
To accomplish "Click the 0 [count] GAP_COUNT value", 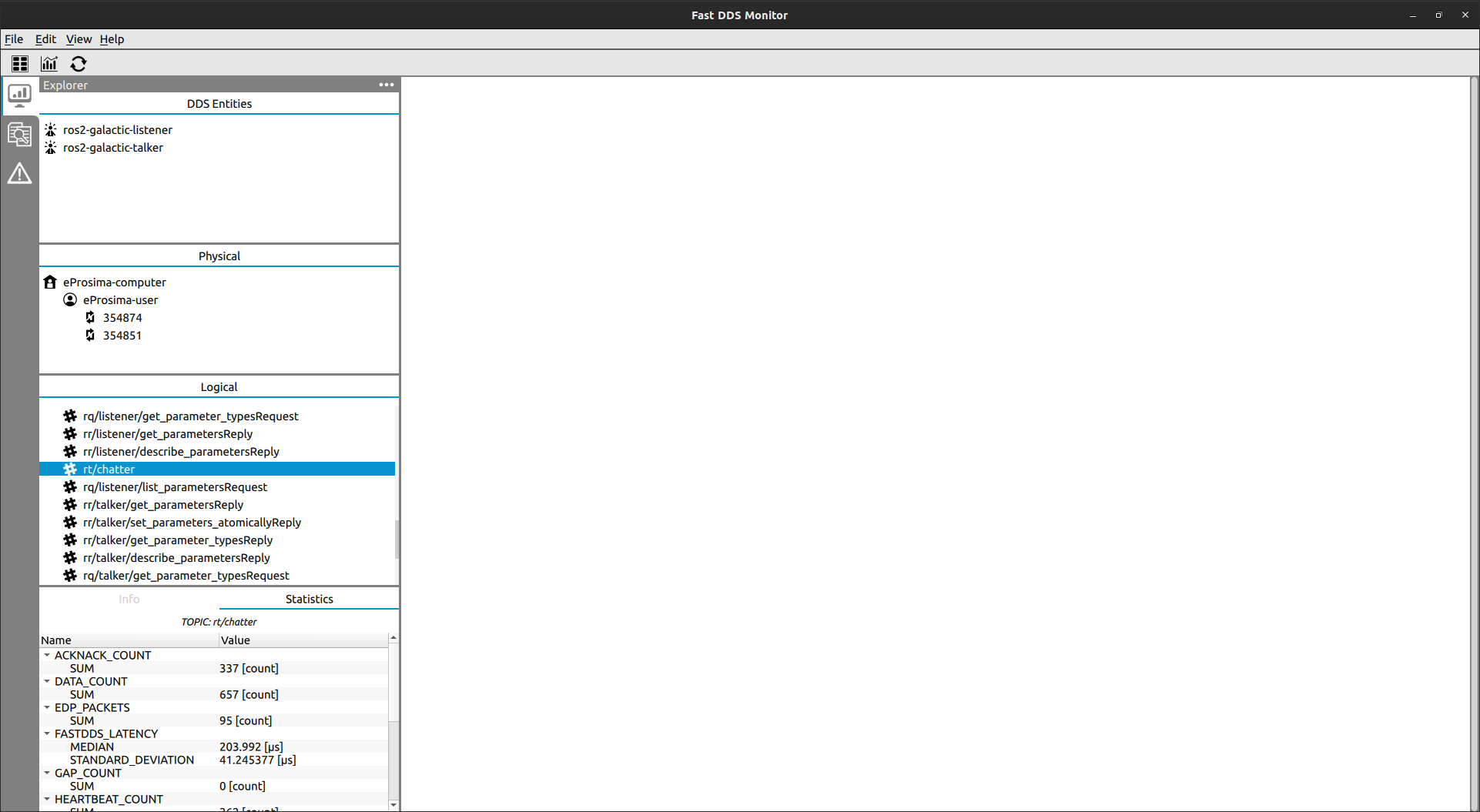I will click(x=243, y=786).
